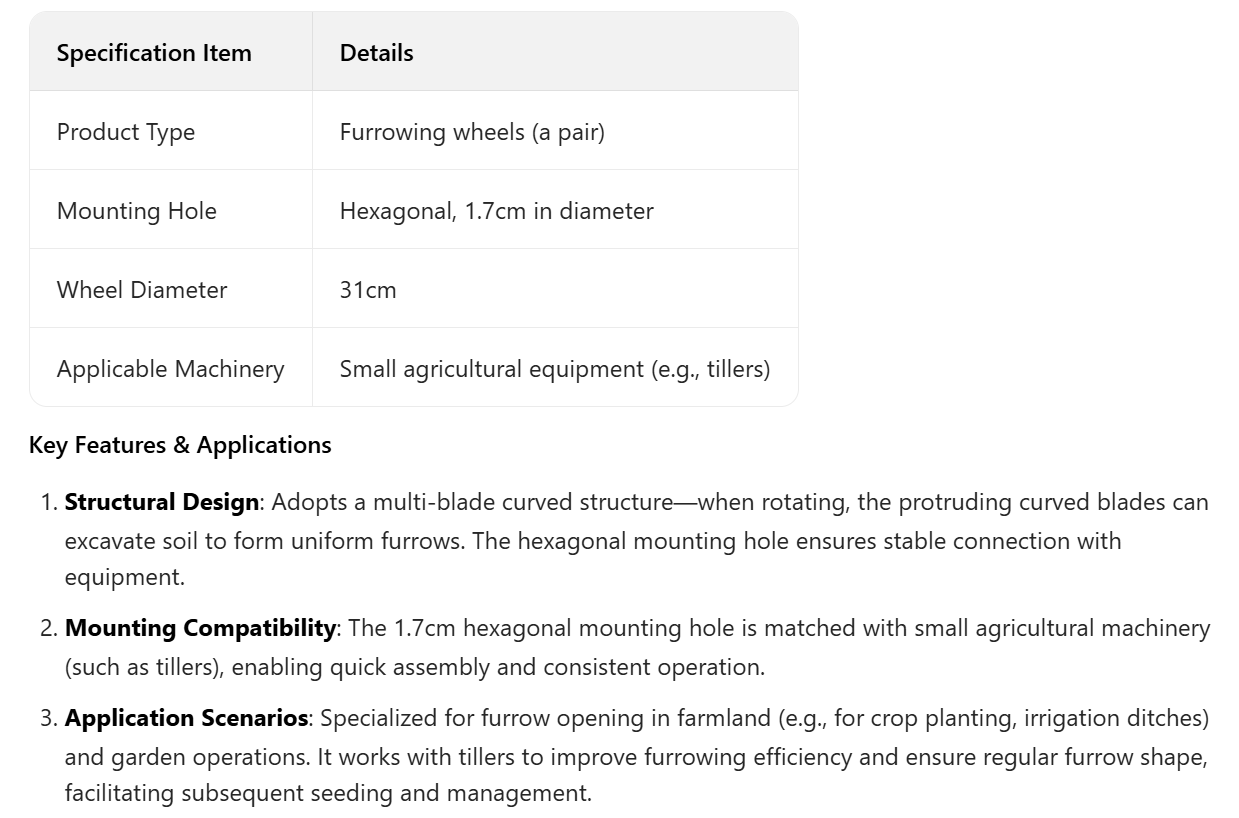Select the "Wheel Diameter" row label
Screen dimensions: 1239x818
tap(142, 290)
